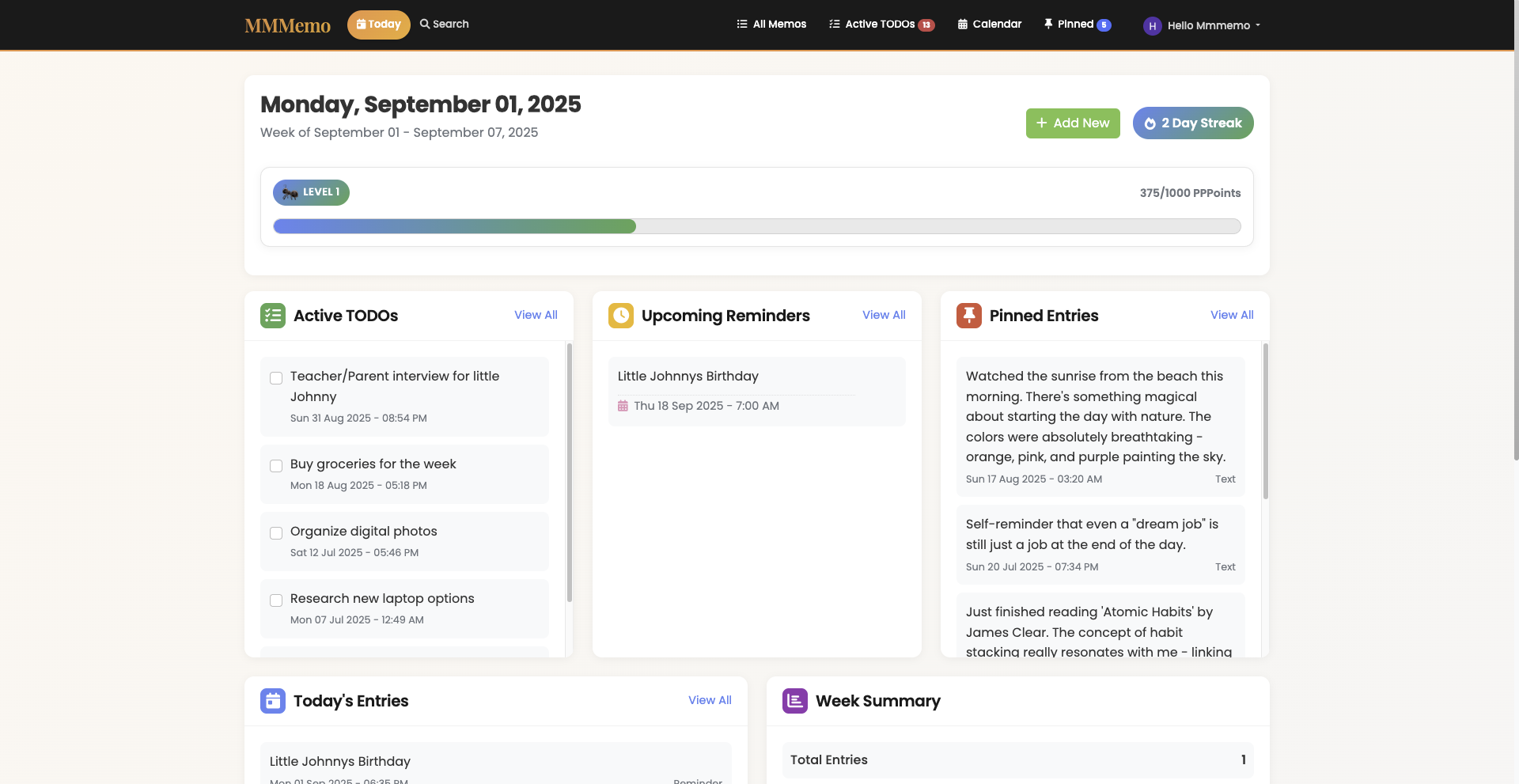This screenshot has height=784, width=1519.
Task: Click the Upcoming Reminders clock icon
Action: pos(621,316)
